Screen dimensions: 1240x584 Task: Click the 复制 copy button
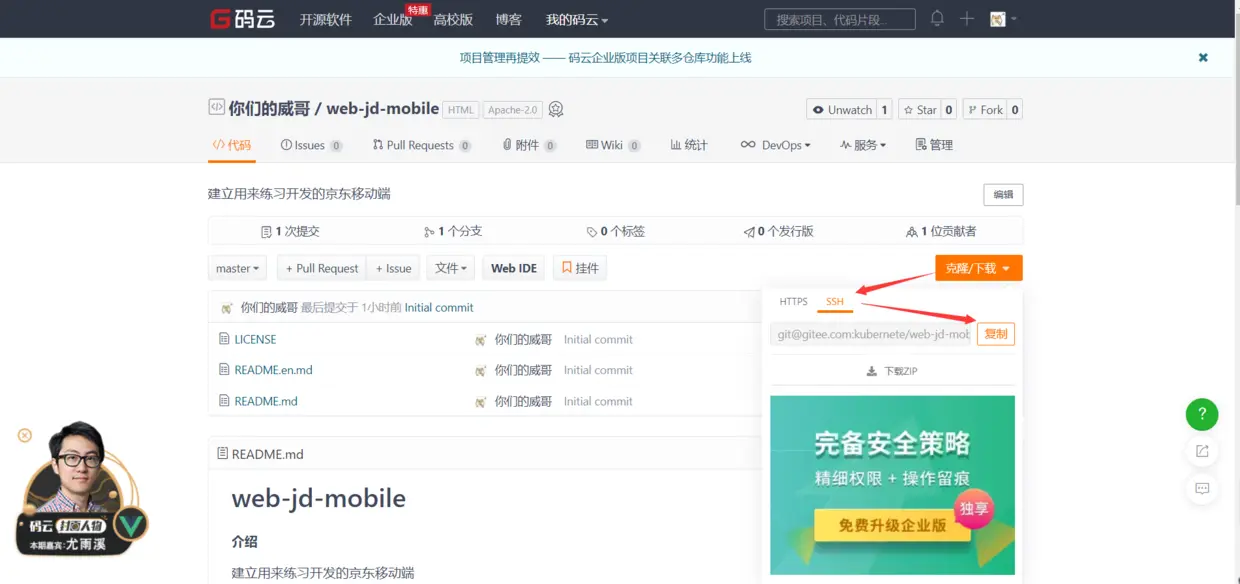[x=996, y=334]
